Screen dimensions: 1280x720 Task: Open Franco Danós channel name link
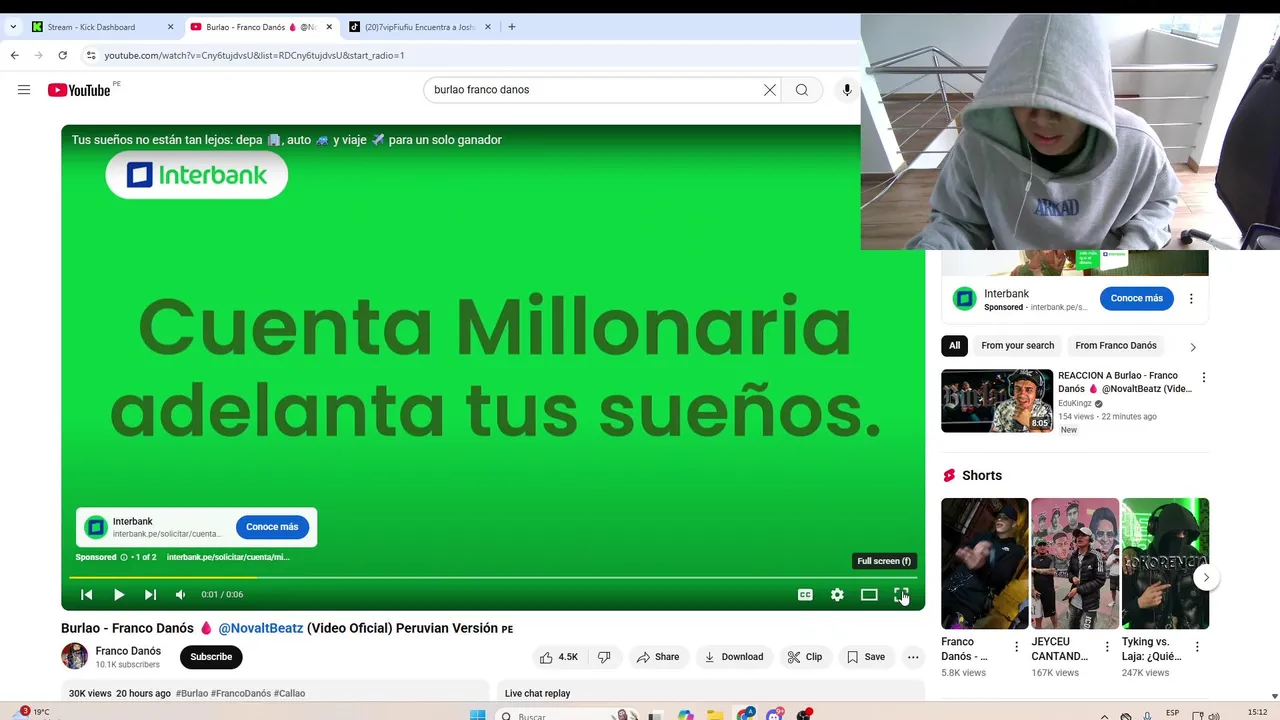click(128, 651)
